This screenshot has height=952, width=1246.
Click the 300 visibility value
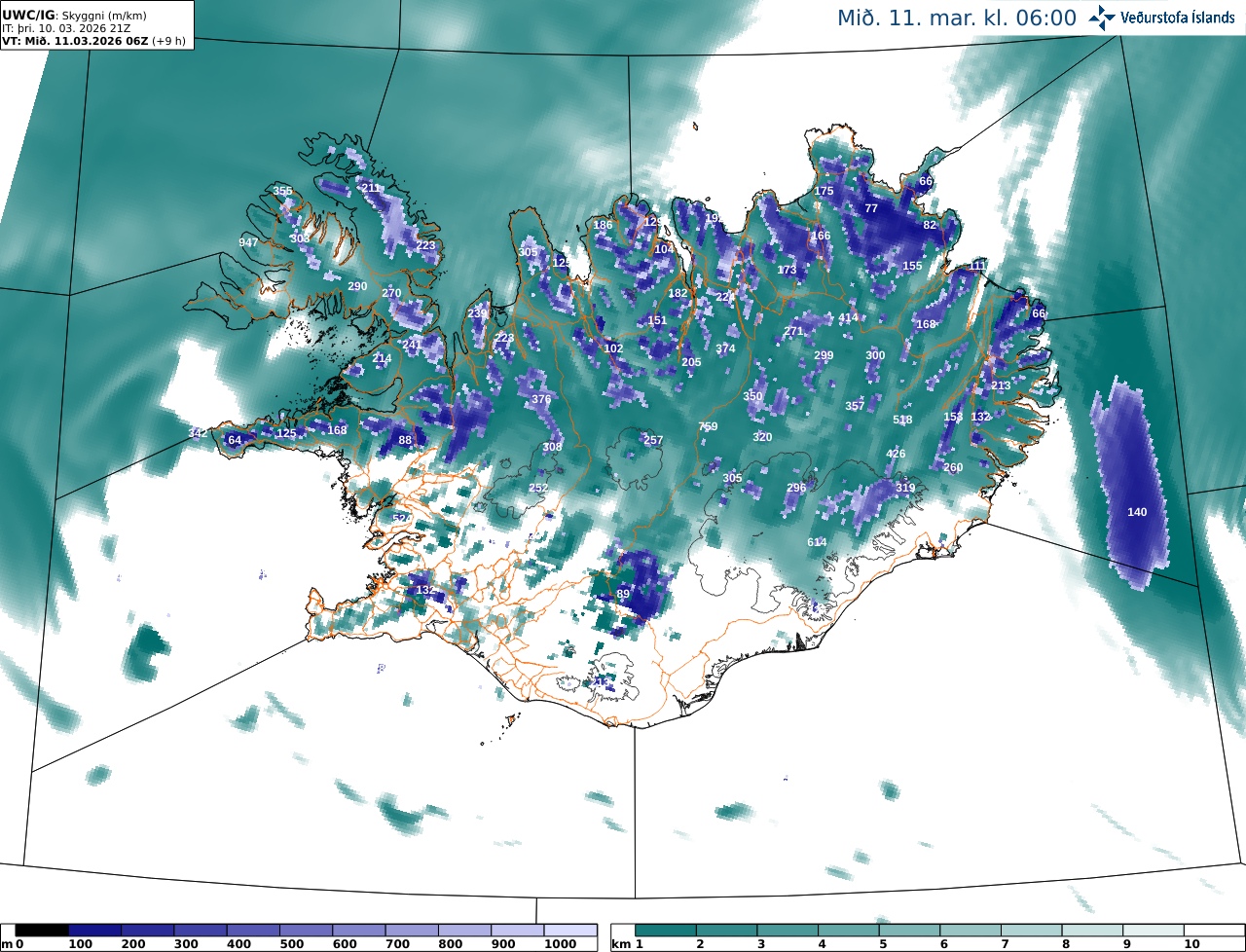click(875, 355)
